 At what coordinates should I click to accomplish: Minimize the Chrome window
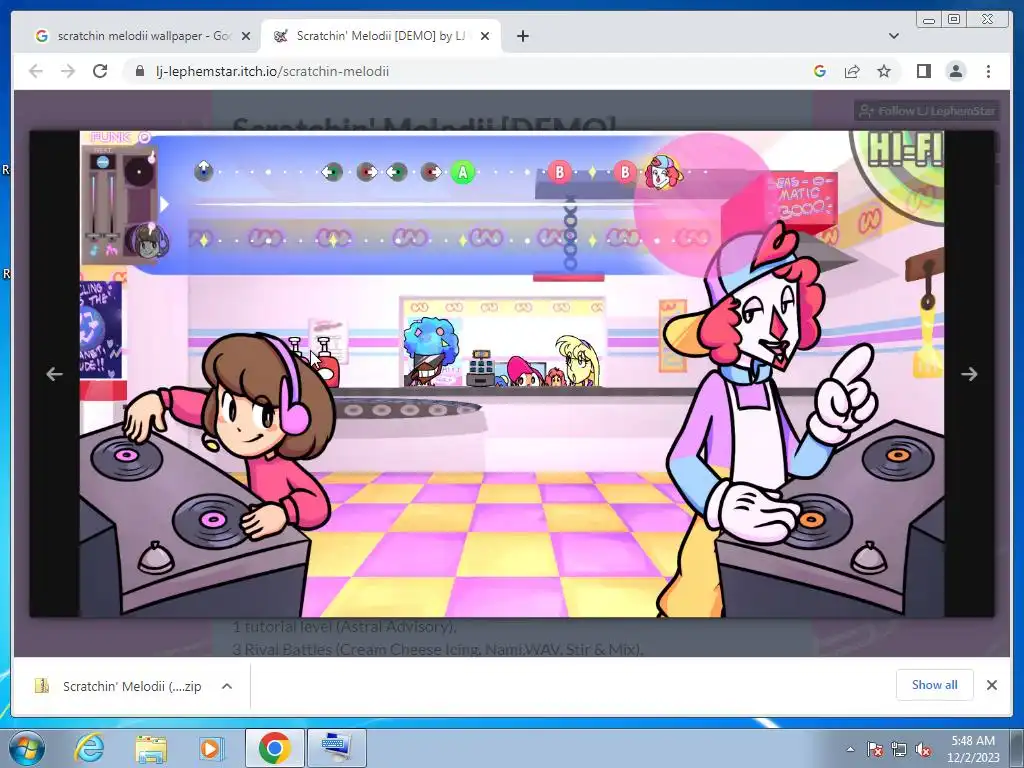pyautogui.click(x=929, y=20)
